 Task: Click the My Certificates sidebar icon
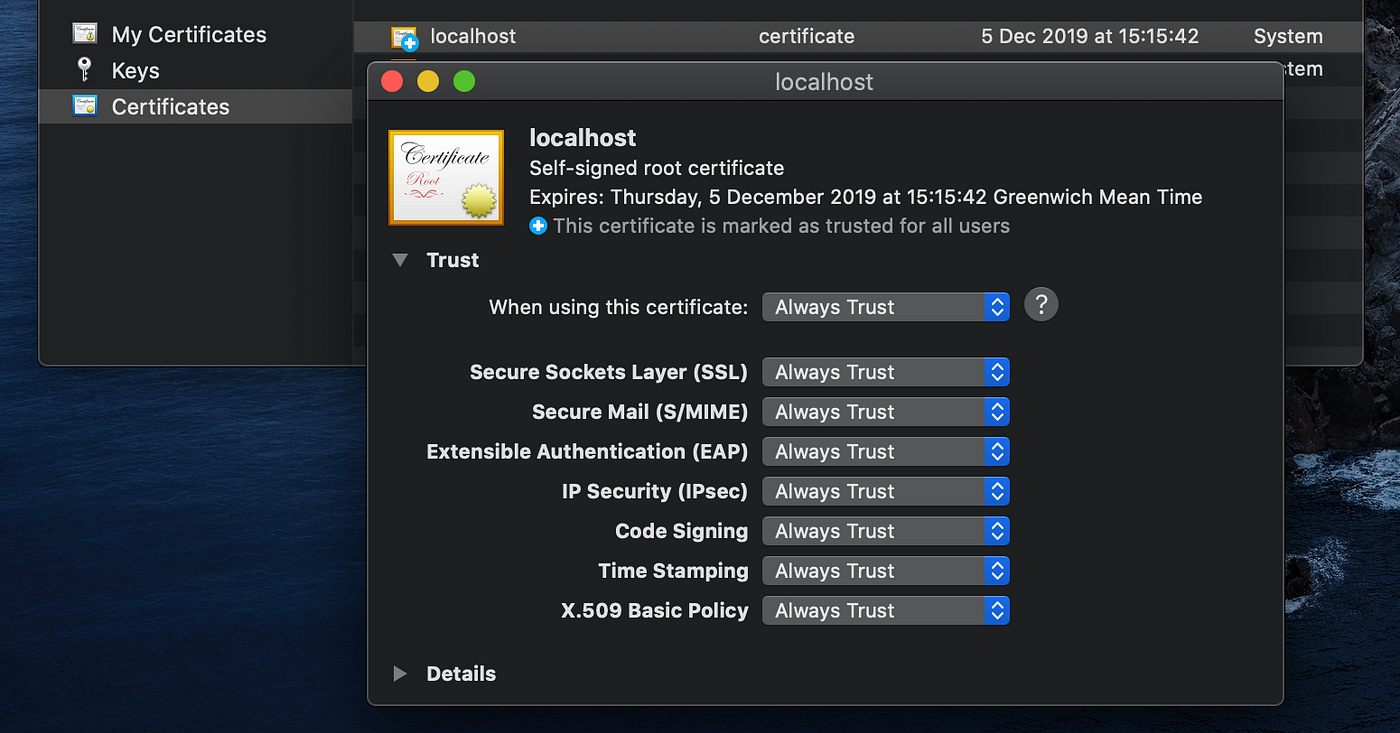(85, 34)
